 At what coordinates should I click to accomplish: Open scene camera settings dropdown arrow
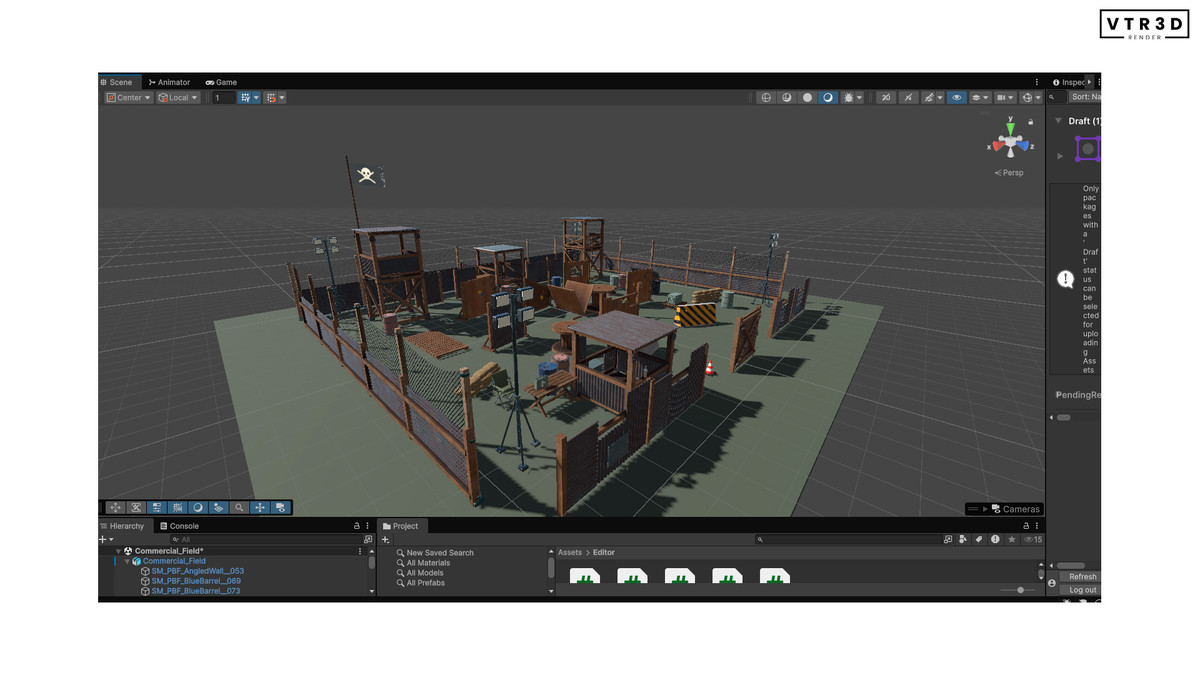point(1011,98)
